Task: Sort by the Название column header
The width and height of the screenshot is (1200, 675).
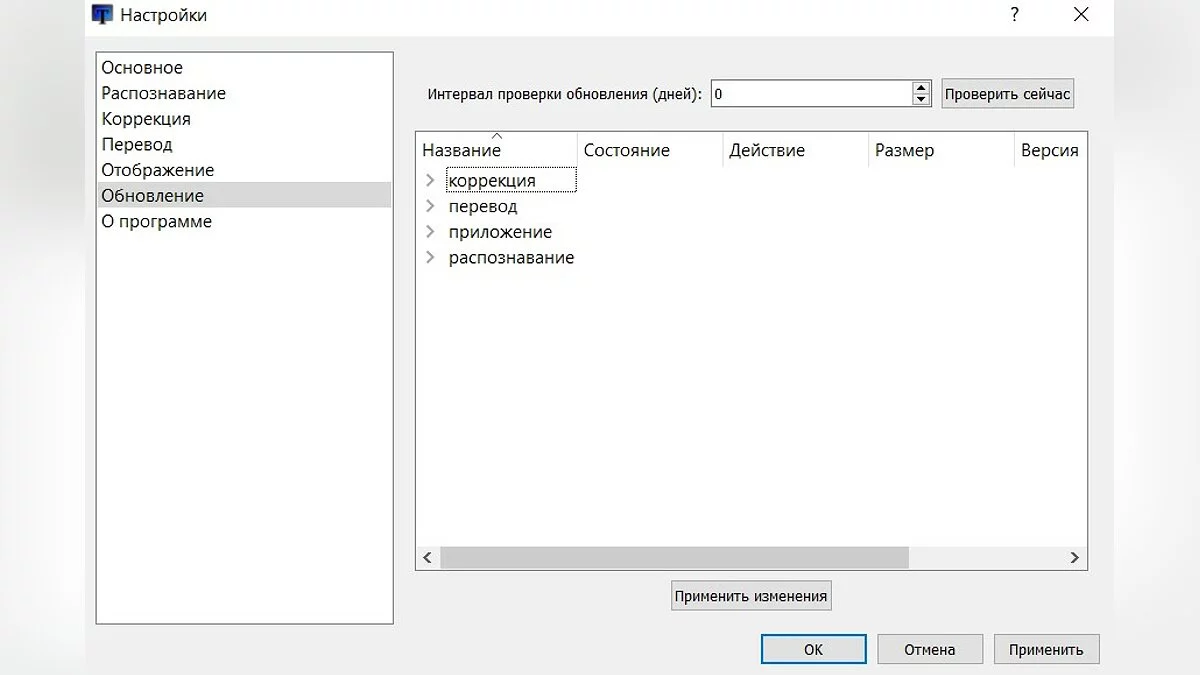Action: [497, 150]
